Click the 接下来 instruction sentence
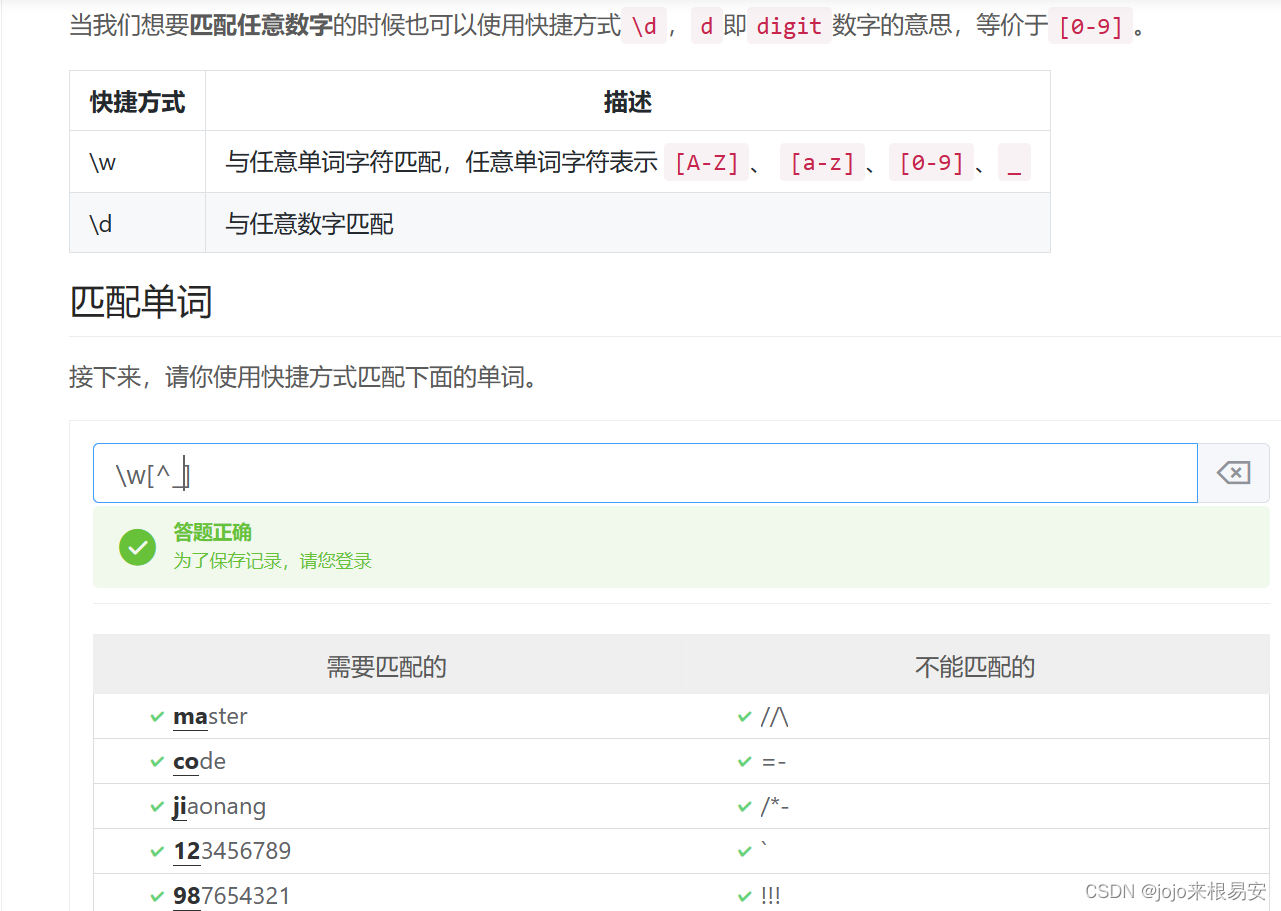The width and height of the screenshot is (1281, 911). (308, 378)
